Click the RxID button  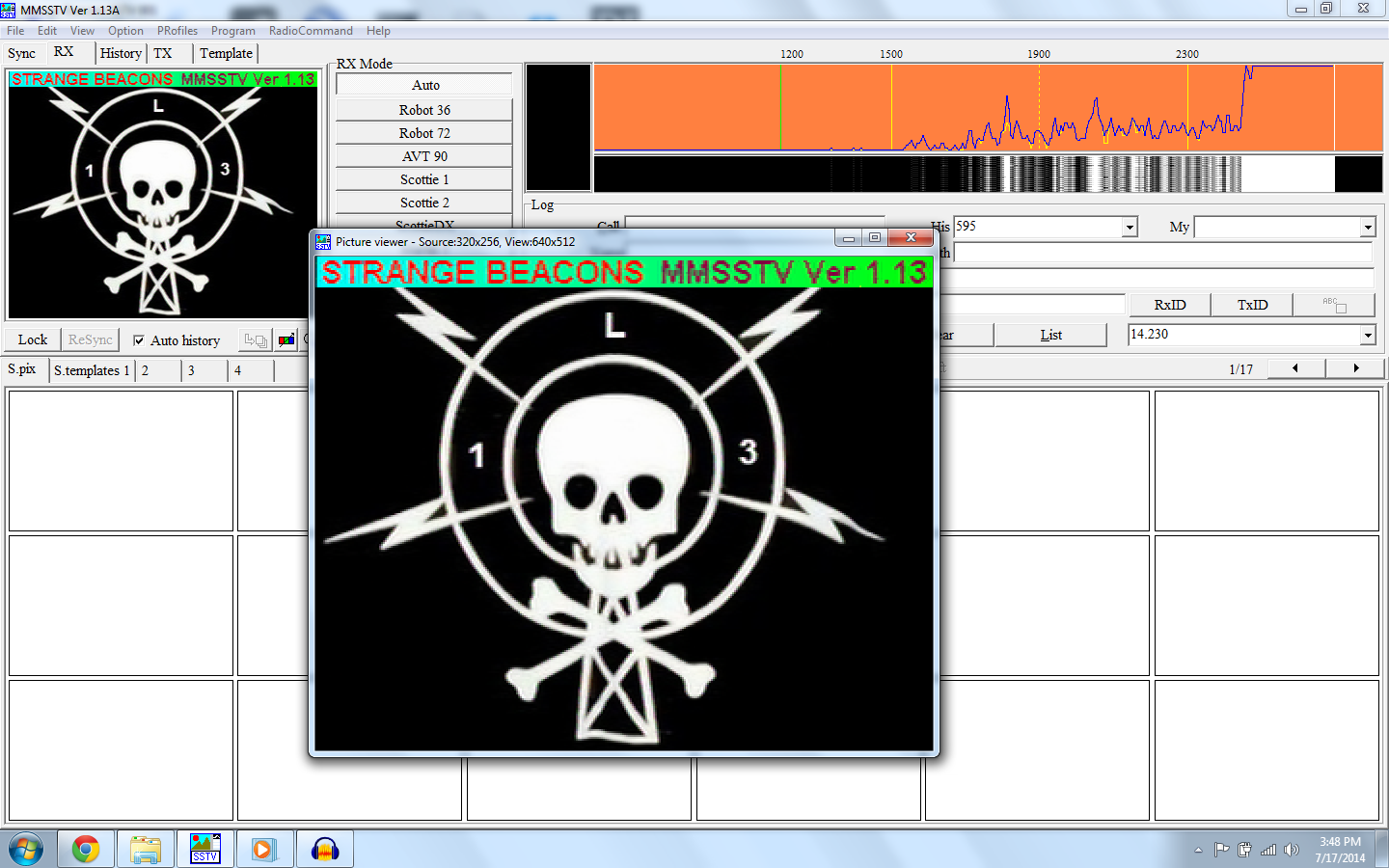(x=1169, y=305)
